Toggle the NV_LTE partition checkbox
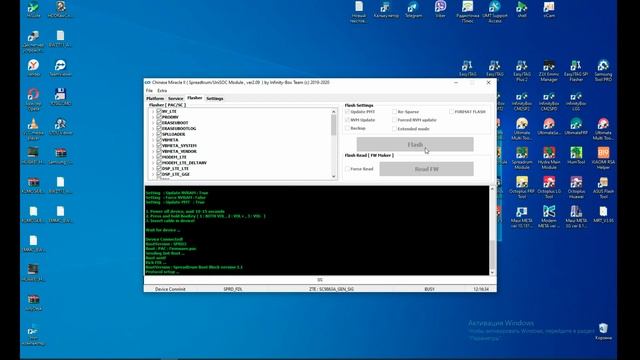This screenshot has height=360, width=640. (x=159, y=111)
